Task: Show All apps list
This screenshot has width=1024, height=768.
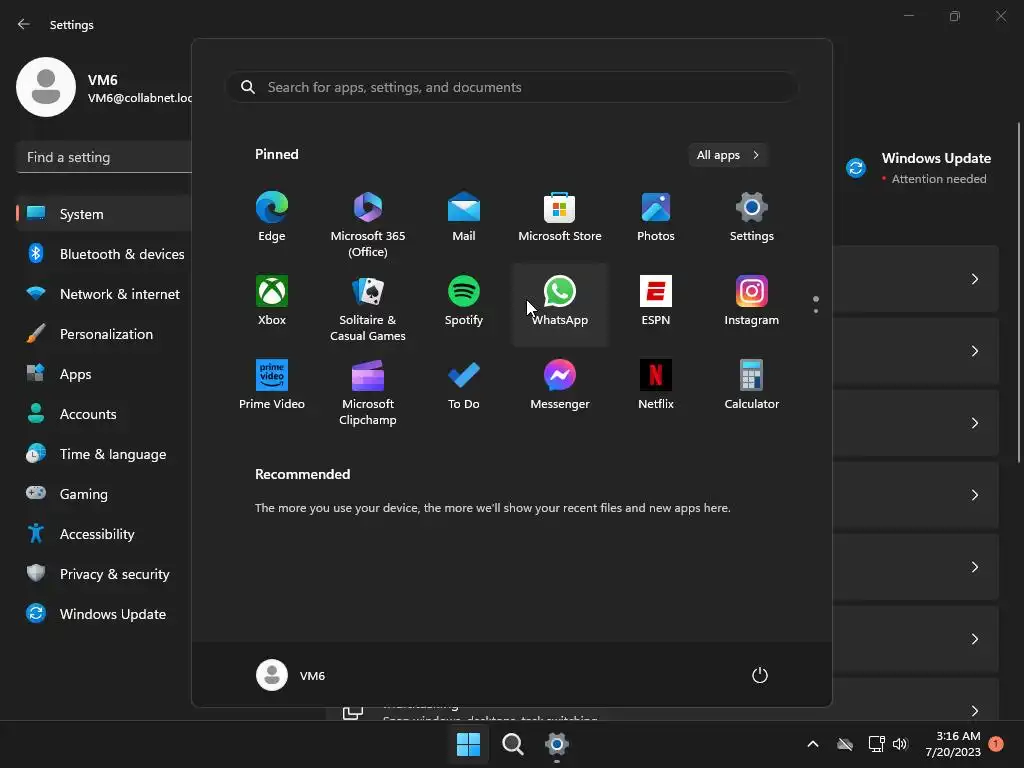Action: (x=728, y=155)
